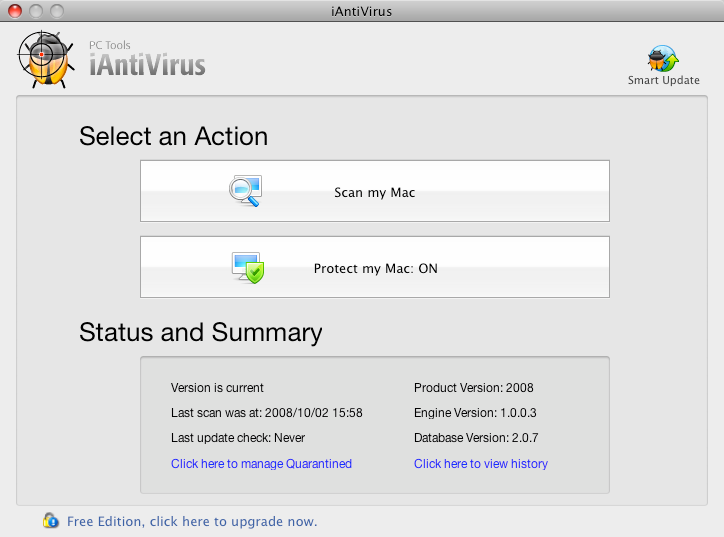Run Smart Update via its icon
Screen dimensions: 724x537
(663, 57)
